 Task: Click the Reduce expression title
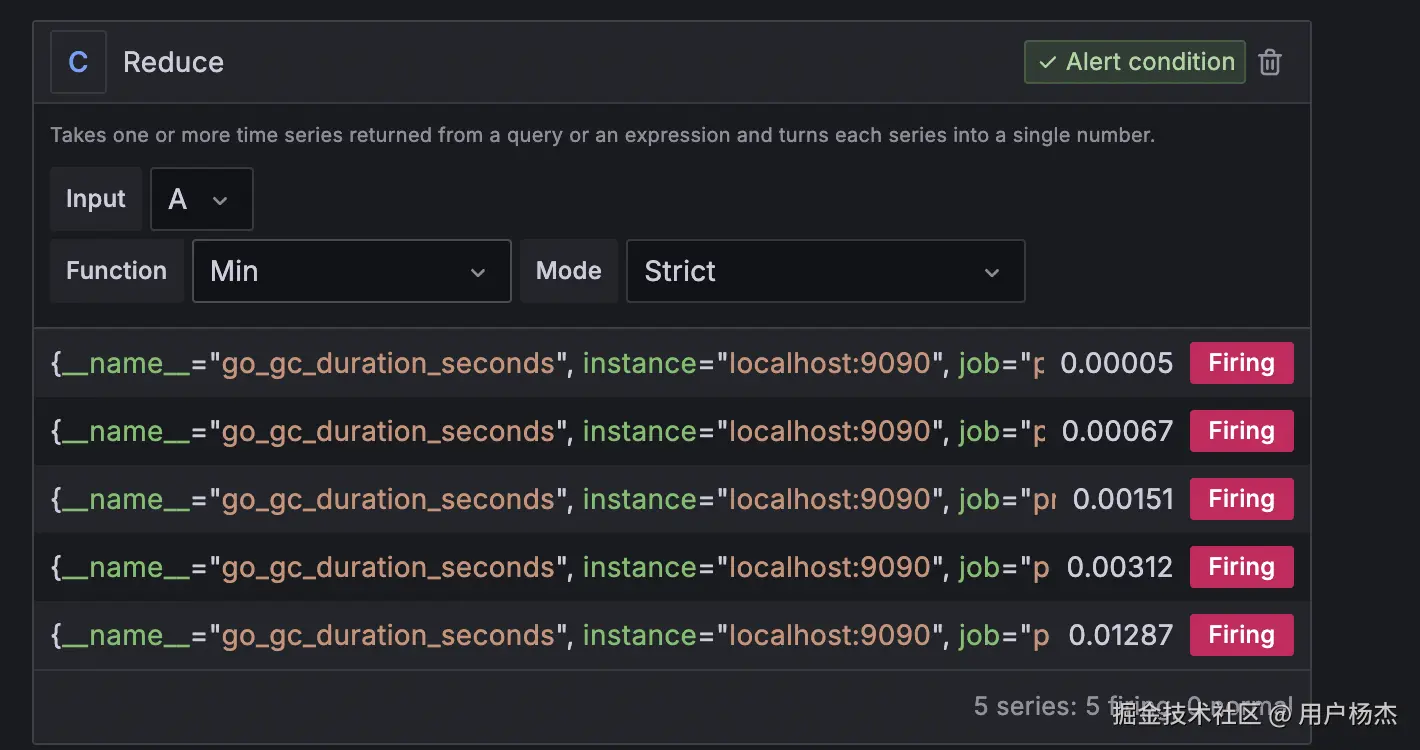(173, 62)
